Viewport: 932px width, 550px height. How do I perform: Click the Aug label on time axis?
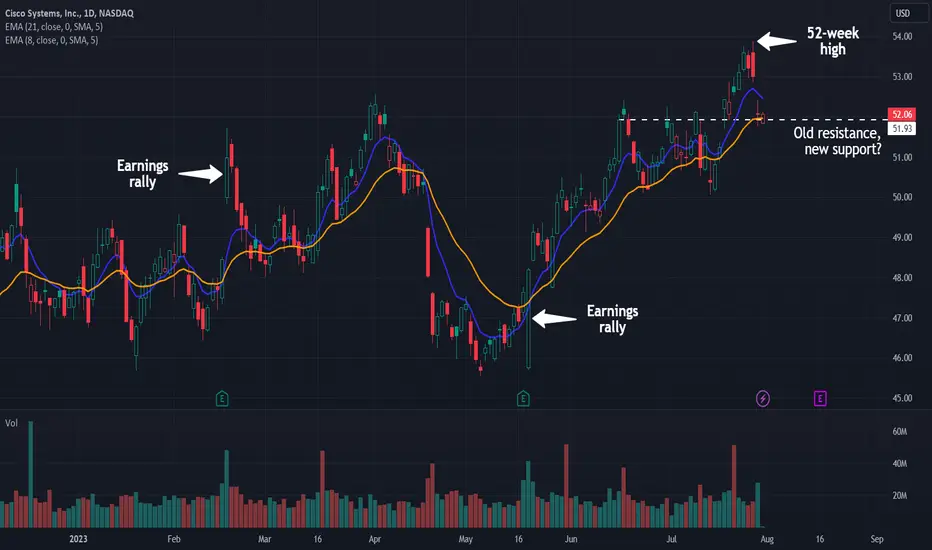point(767,539)
